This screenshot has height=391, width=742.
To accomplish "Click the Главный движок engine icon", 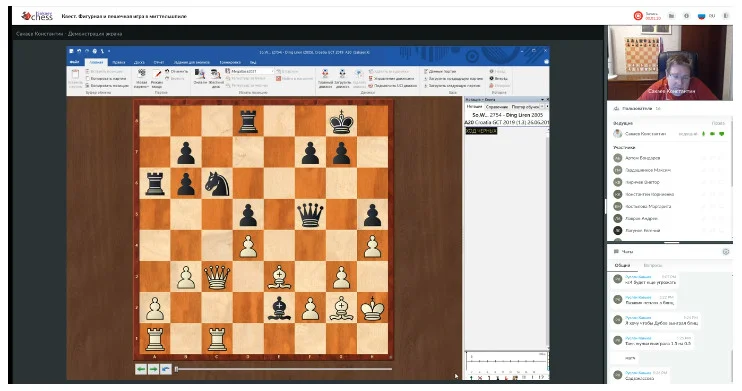I will [325, 73].
